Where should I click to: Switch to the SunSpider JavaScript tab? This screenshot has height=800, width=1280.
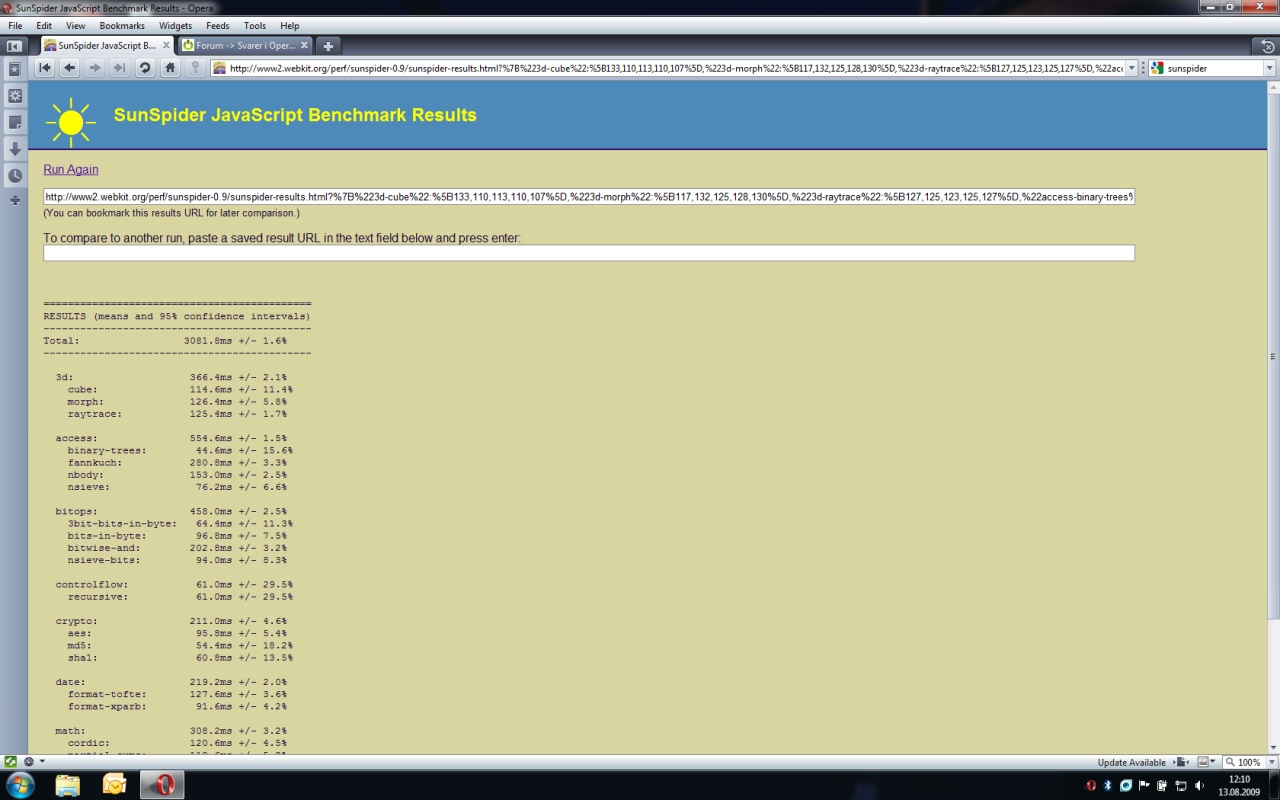(x=107, y=46)
